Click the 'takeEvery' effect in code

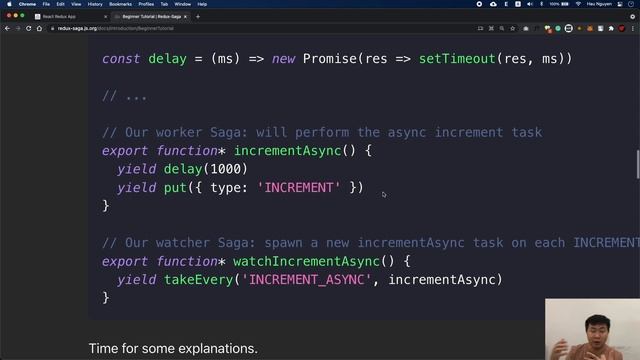pyautogui.click(x=198, y=280)
